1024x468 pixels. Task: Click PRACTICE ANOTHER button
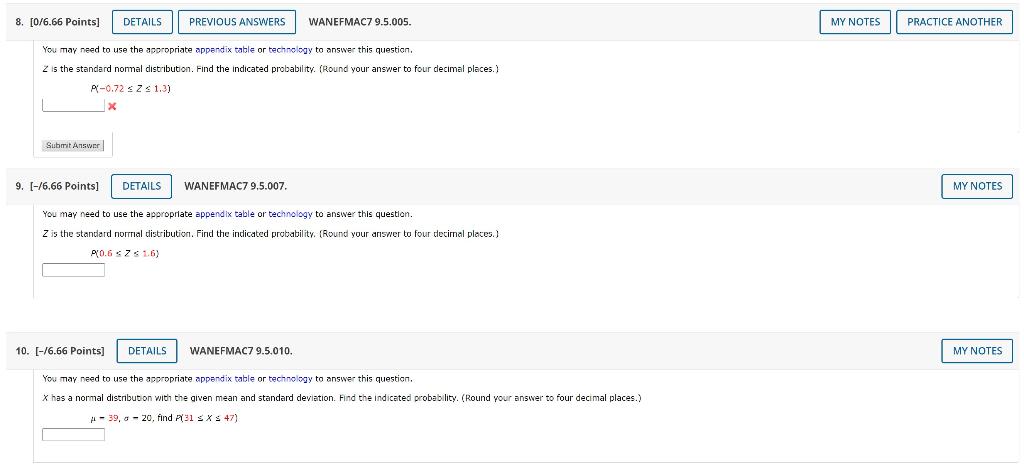tap(955, 22)
